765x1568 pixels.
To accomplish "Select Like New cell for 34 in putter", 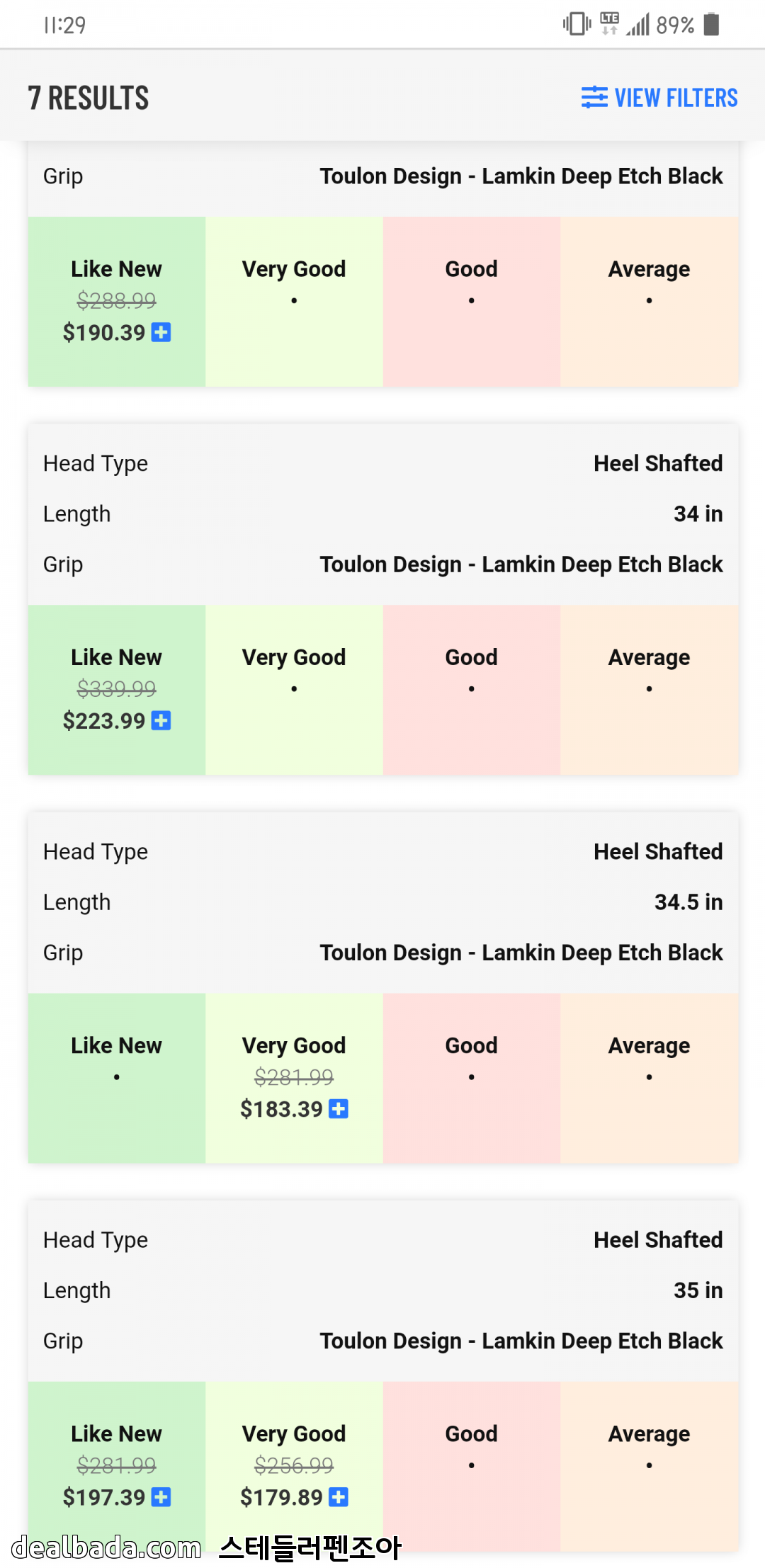I will (x=117, y=689).
